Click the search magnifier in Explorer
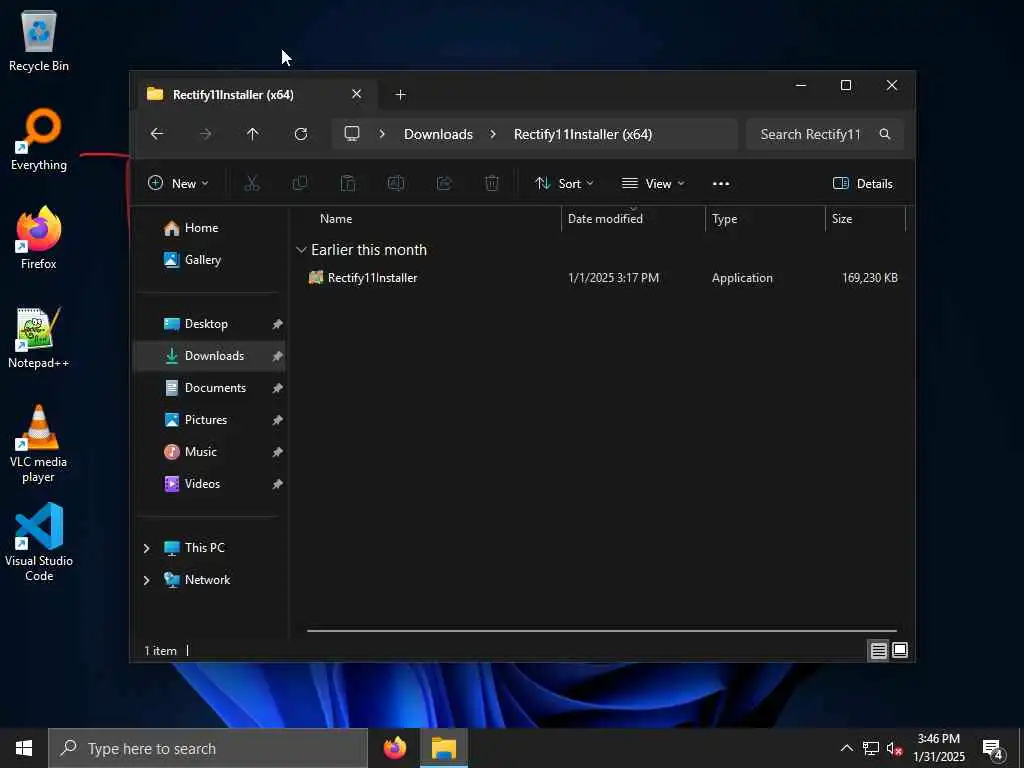1024x768 pixels. pos(885,134)
